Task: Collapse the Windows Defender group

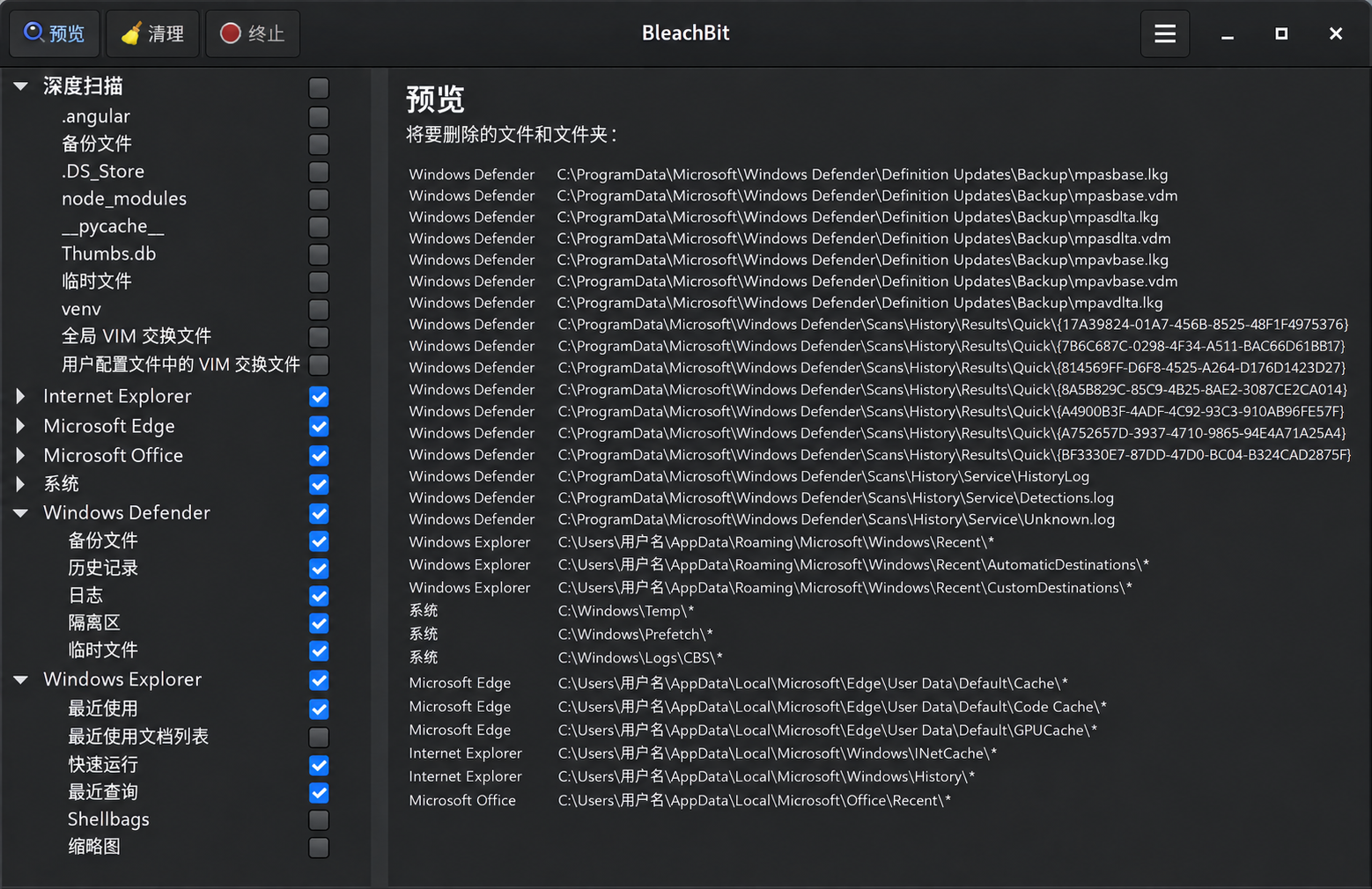Action: [x=21, y=513]
